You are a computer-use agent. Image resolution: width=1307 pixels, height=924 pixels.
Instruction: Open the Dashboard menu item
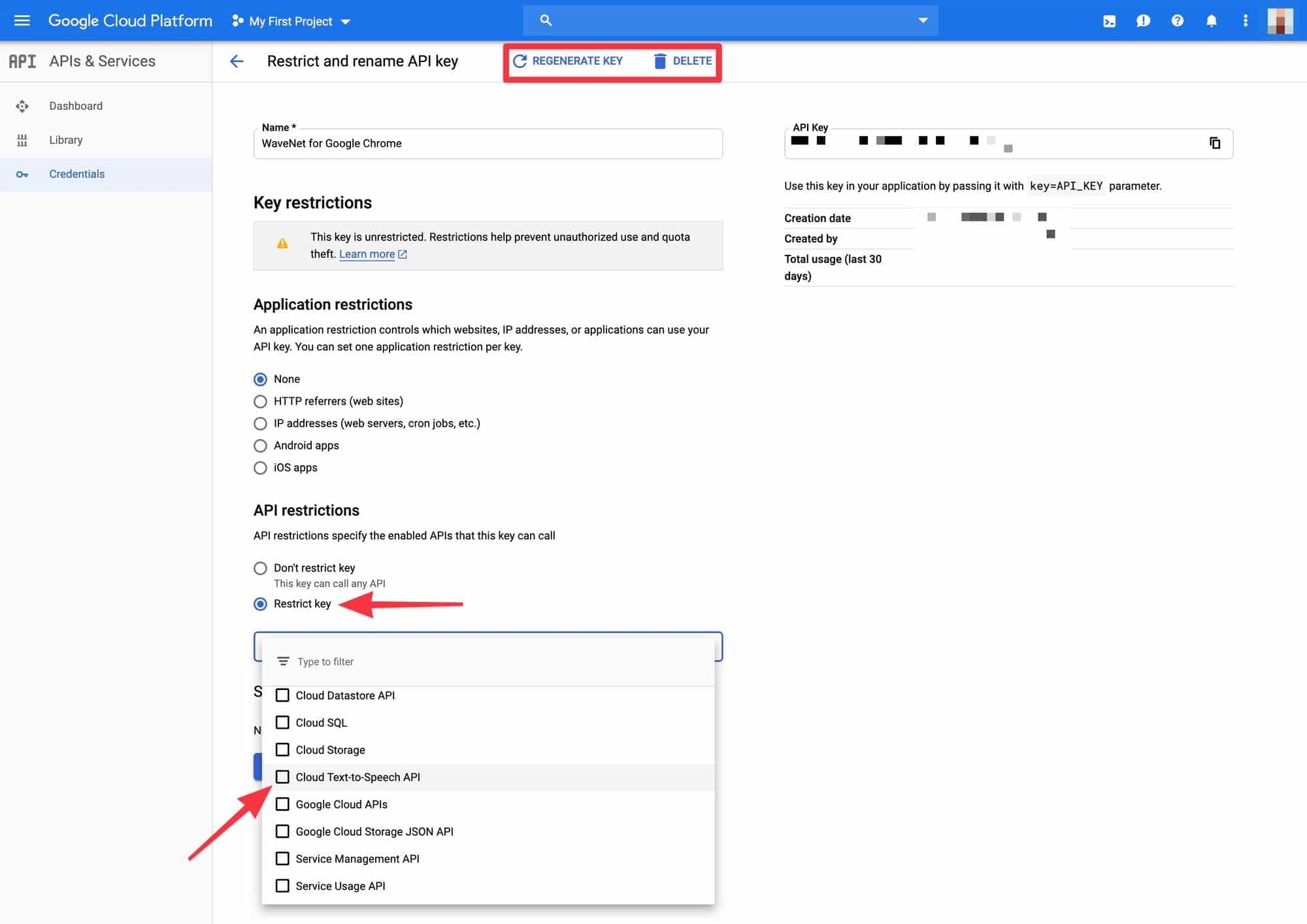106,106
